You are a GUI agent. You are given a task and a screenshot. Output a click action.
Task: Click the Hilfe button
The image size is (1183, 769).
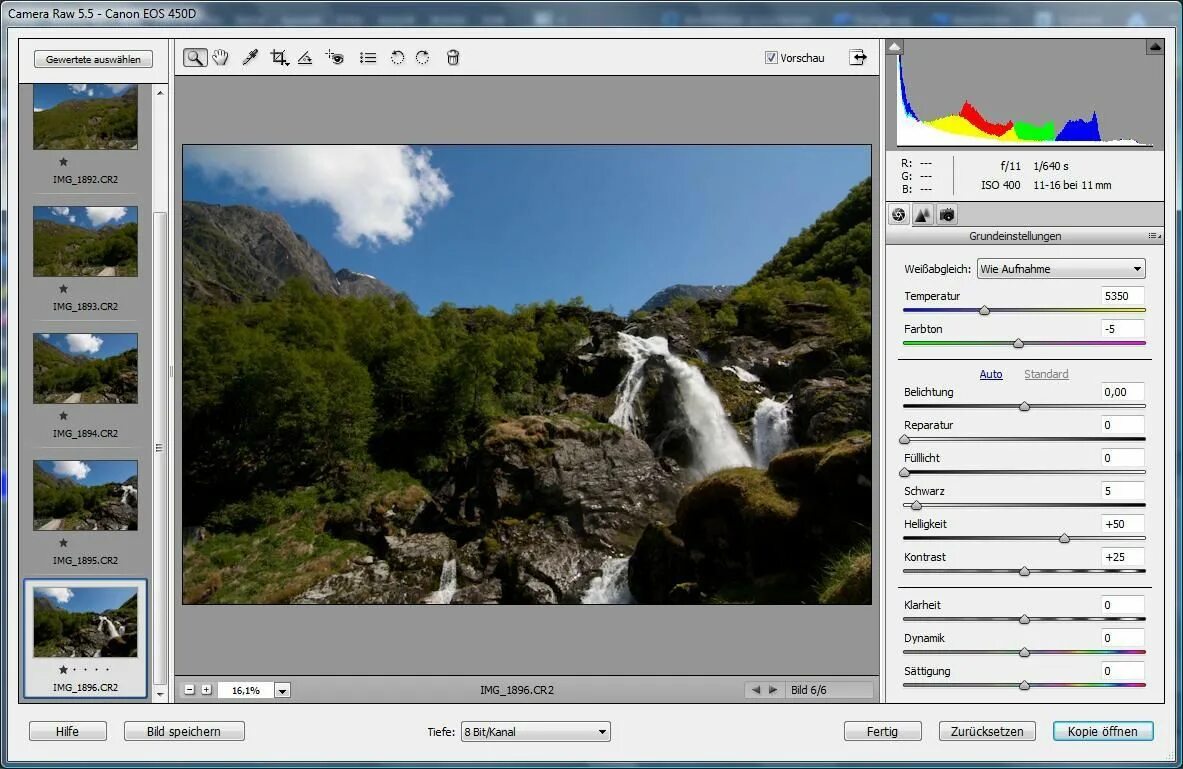click(x=67, y=731)
